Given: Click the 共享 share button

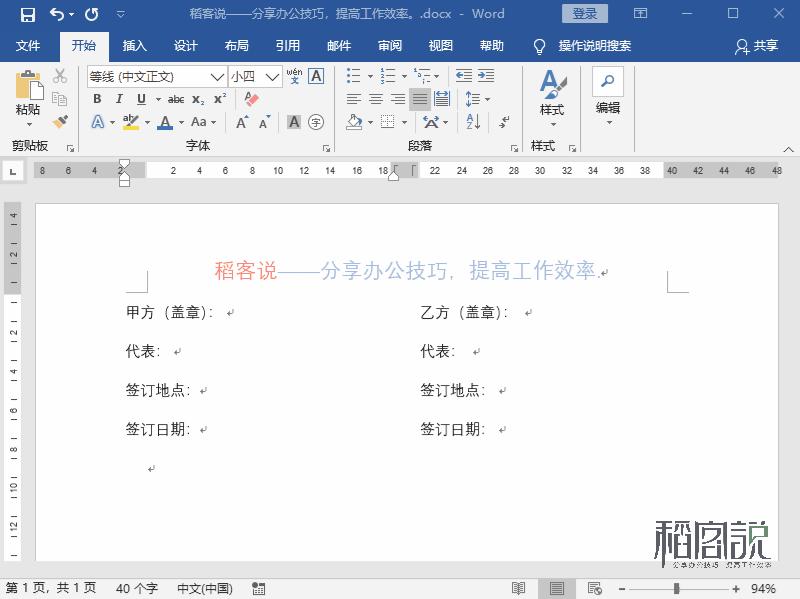Looking at the screenshot, I should coord(766,45).
